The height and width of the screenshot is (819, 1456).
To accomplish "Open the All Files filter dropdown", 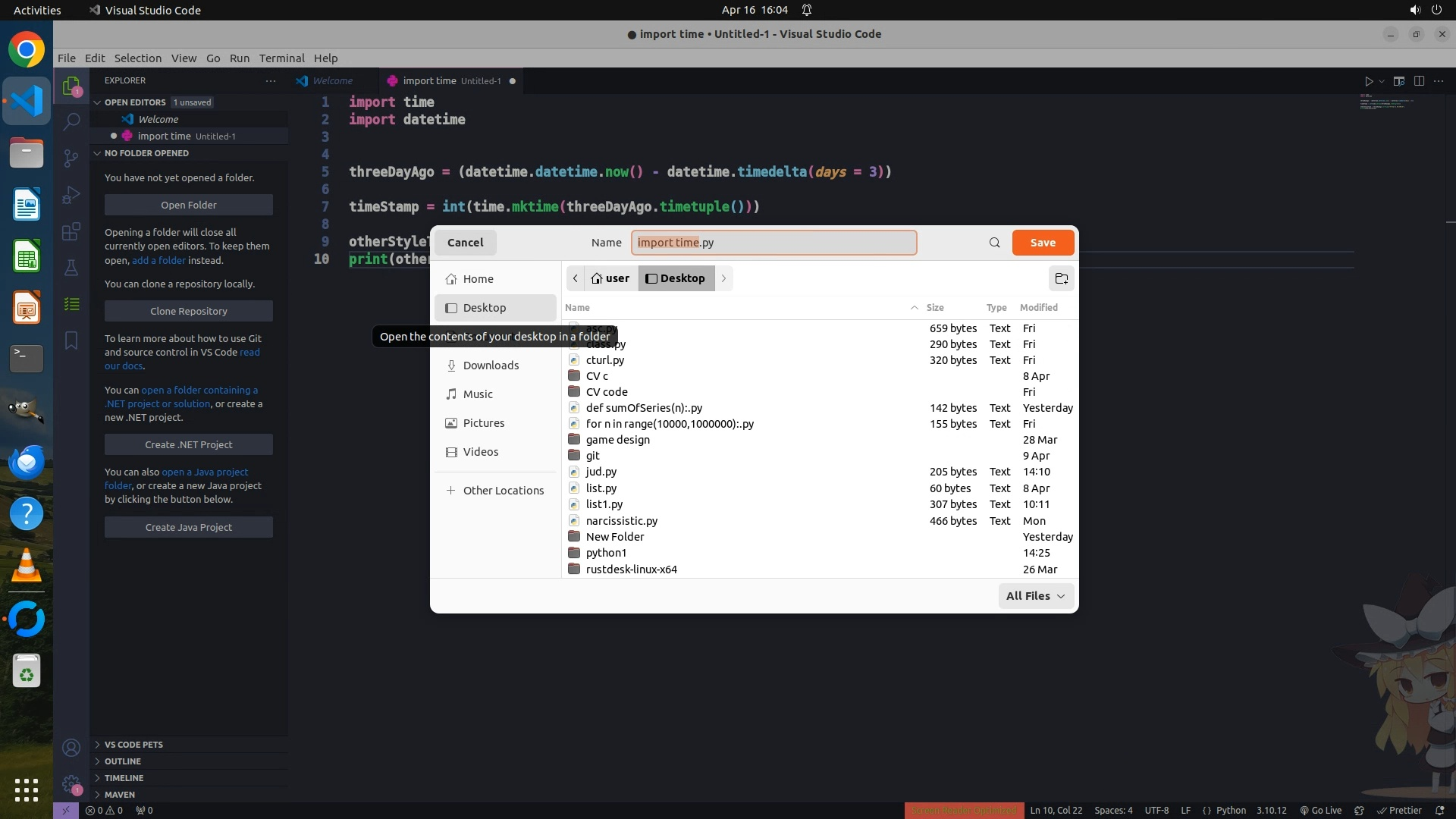I will pos(1035,596).
